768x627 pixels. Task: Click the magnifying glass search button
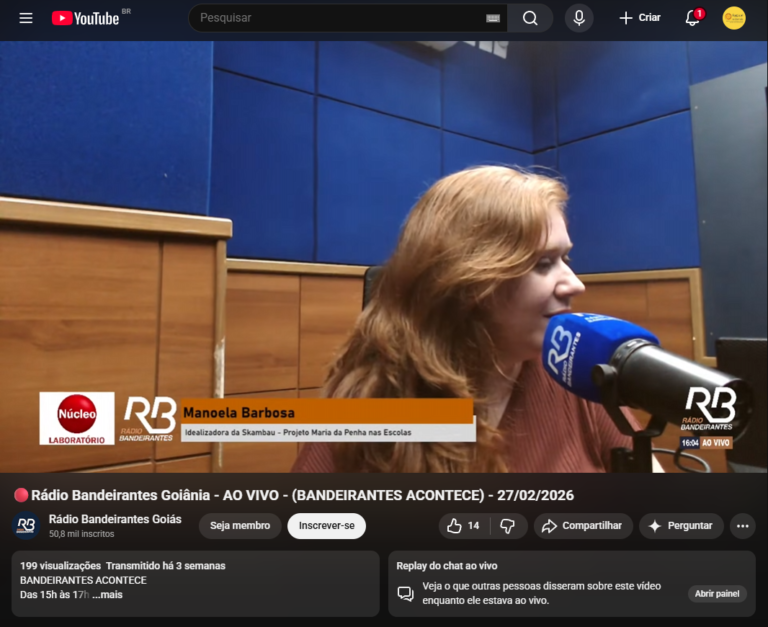click(x=530, y=18)
